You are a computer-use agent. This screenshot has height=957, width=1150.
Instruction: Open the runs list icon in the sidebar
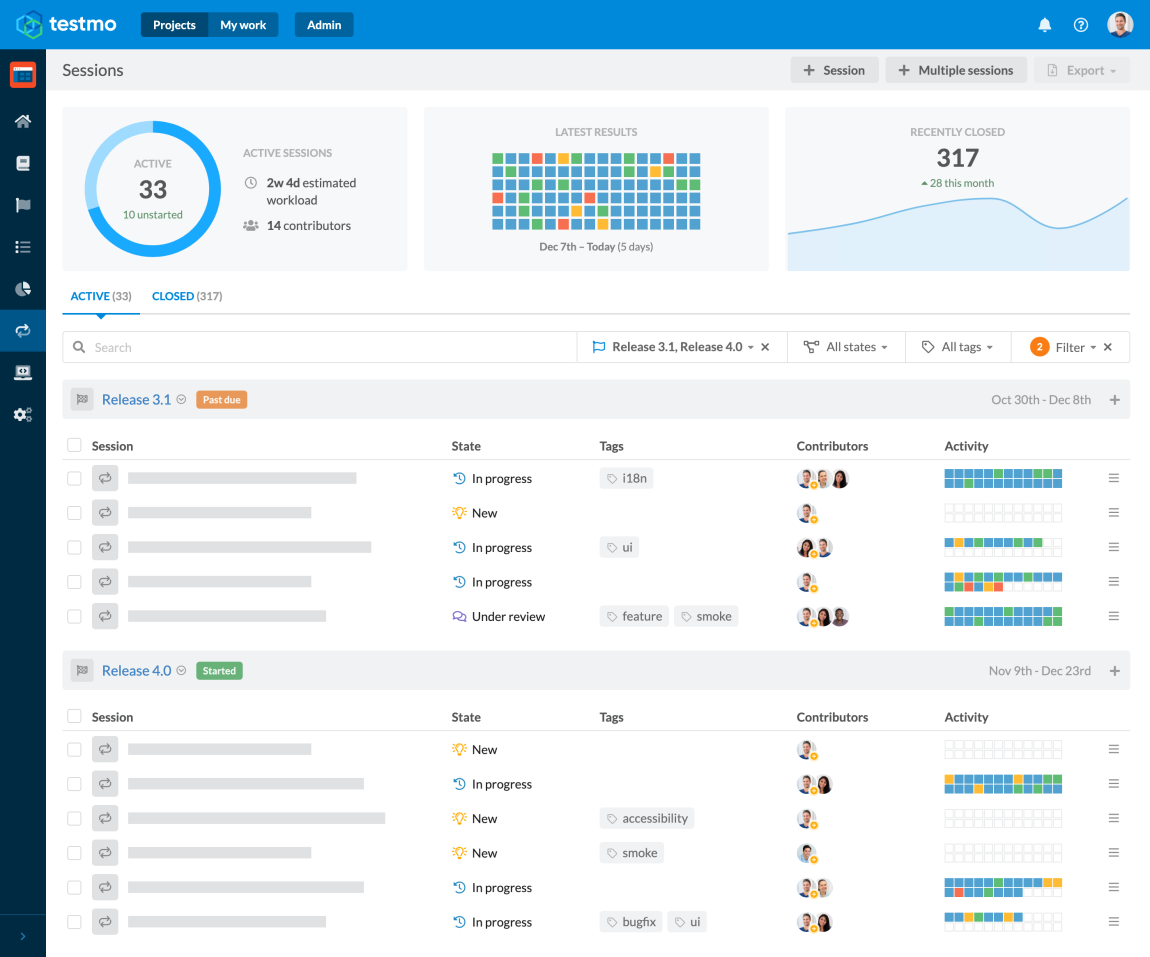[x=23, y=247]
